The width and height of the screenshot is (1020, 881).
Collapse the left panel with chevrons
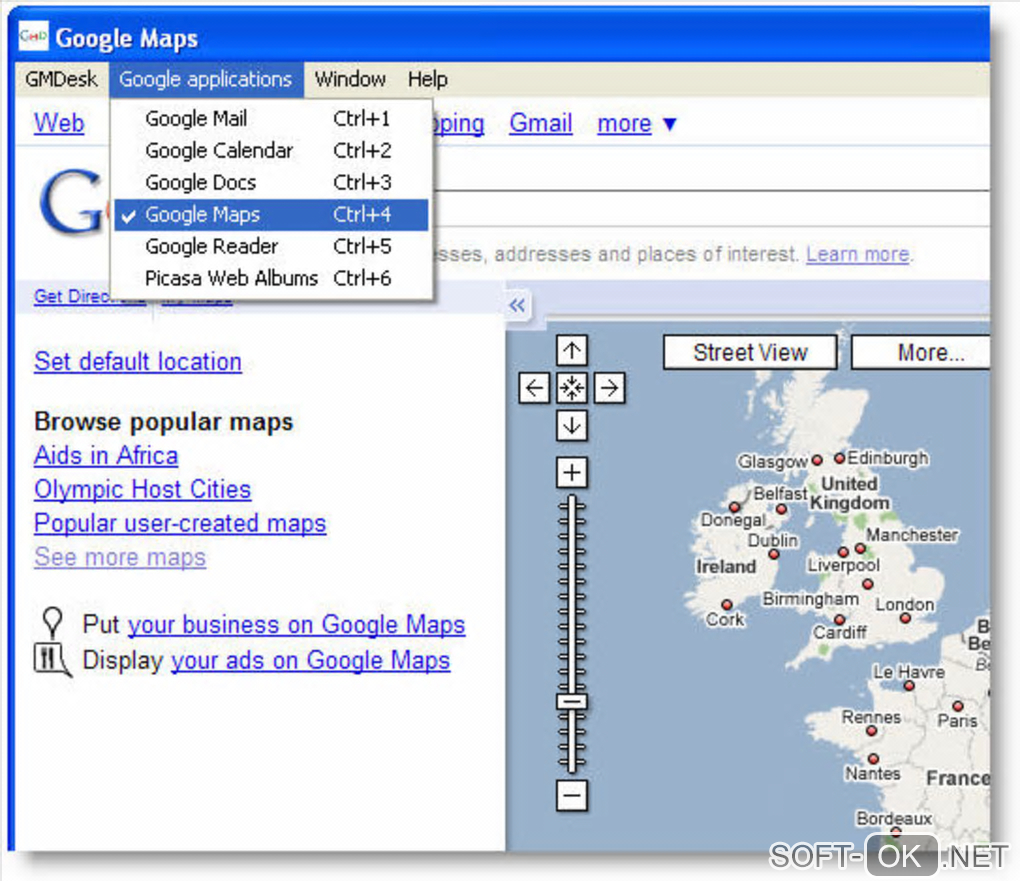[x=517, y=306]
